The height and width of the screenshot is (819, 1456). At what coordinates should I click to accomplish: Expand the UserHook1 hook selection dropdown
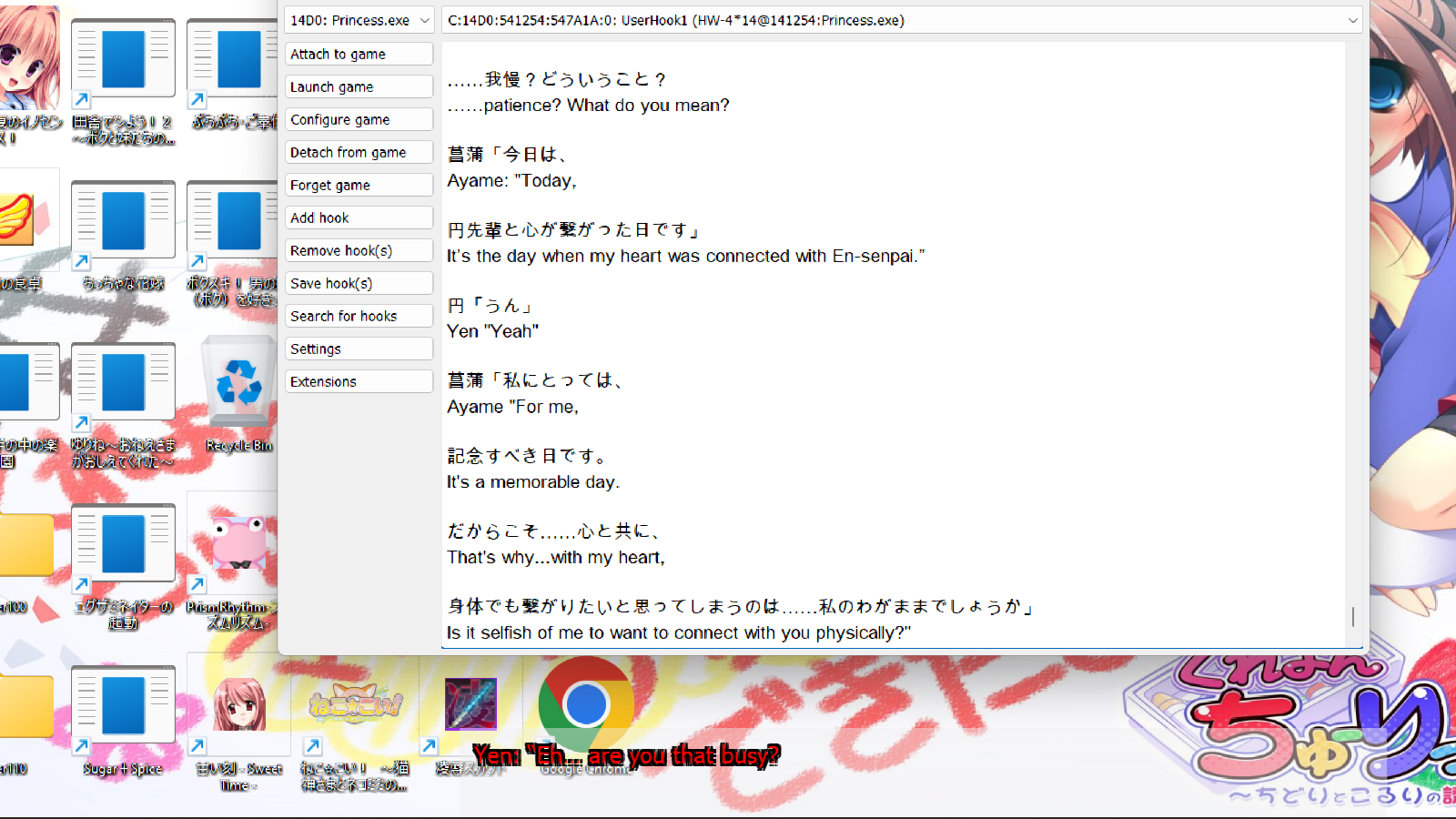coord(1353,19)
